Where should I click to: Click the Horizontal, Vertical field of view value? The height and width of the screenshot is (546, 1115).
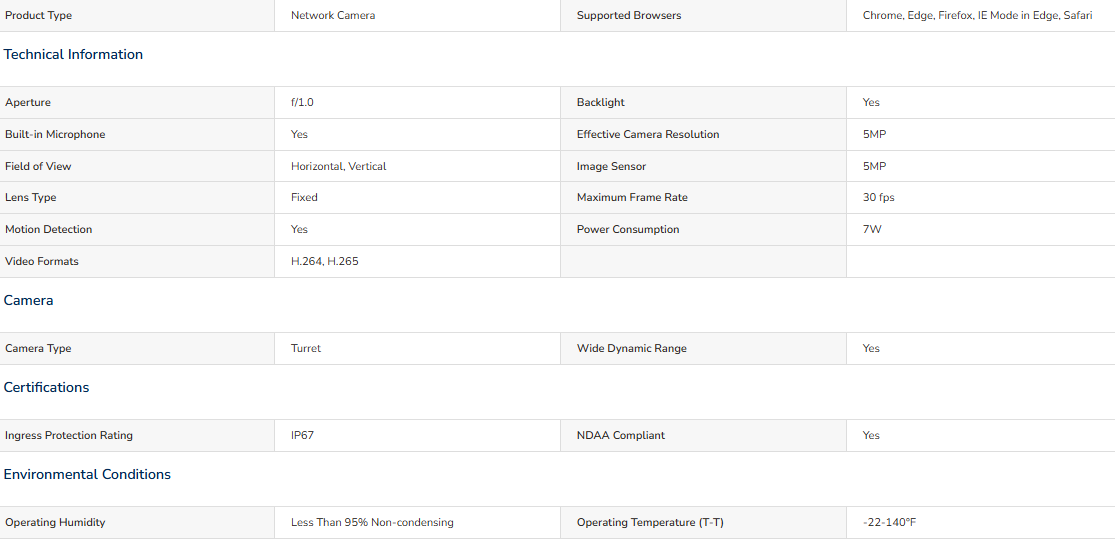tap(338, 166)
